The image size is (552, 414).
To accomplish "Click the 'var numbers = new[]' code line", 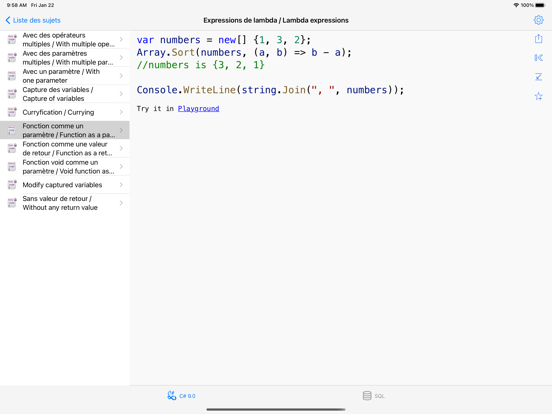I will pos(224,40).
